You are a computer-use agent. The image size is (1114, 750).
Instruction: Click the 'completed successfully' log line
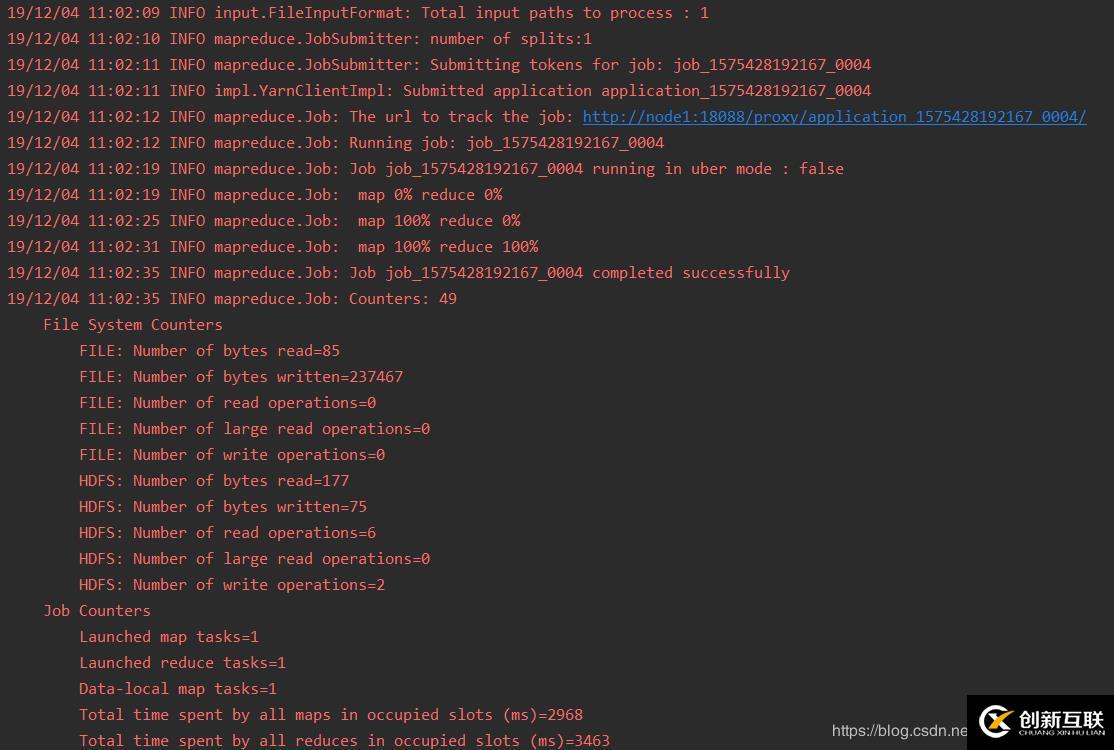pos(398,273)
